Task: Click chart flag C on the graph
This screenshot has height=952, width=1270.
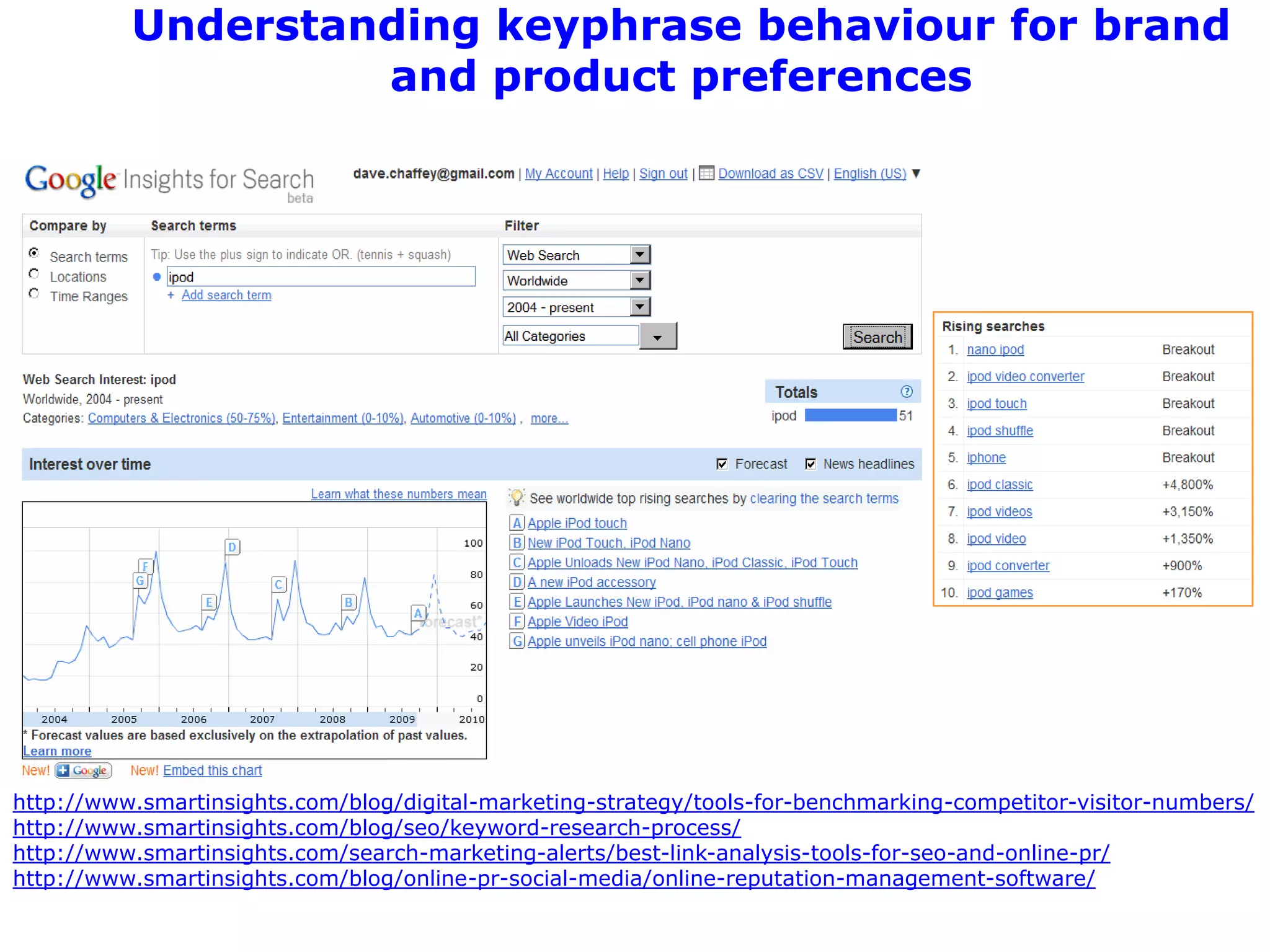Action: [x=279, y=584]
